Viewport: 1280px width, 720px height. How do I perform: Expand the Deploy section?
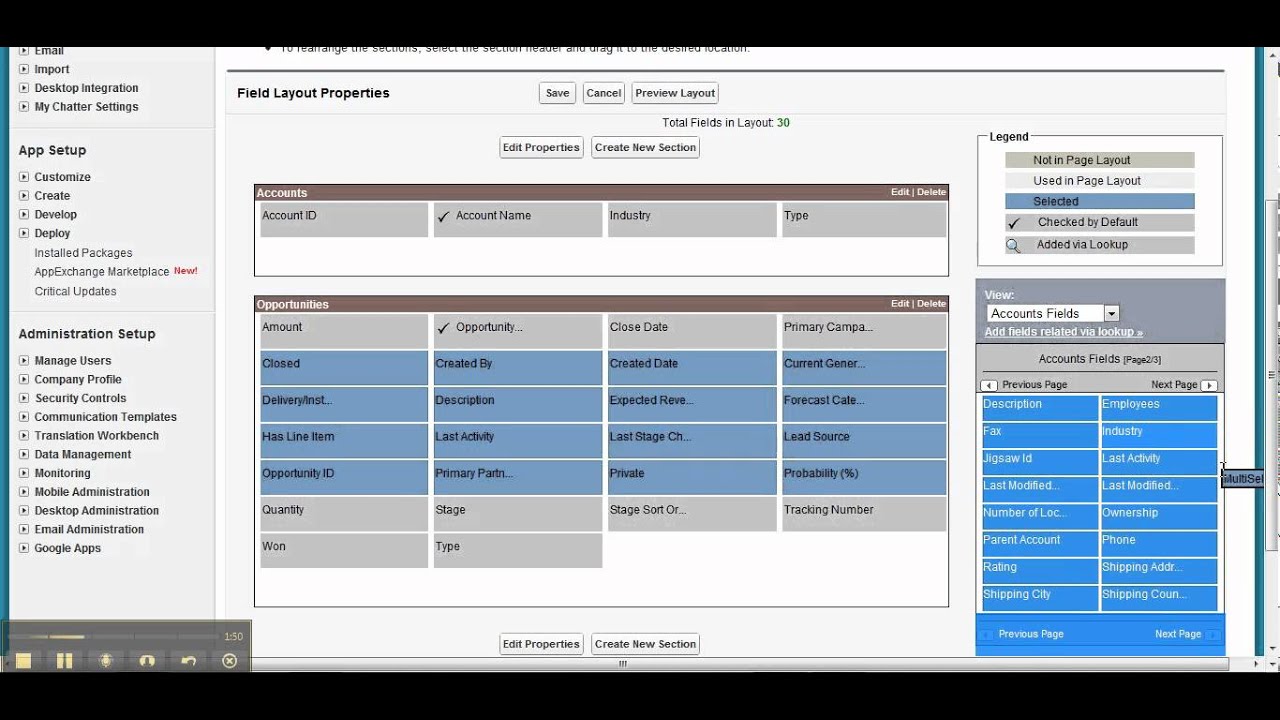pos(24,233)
